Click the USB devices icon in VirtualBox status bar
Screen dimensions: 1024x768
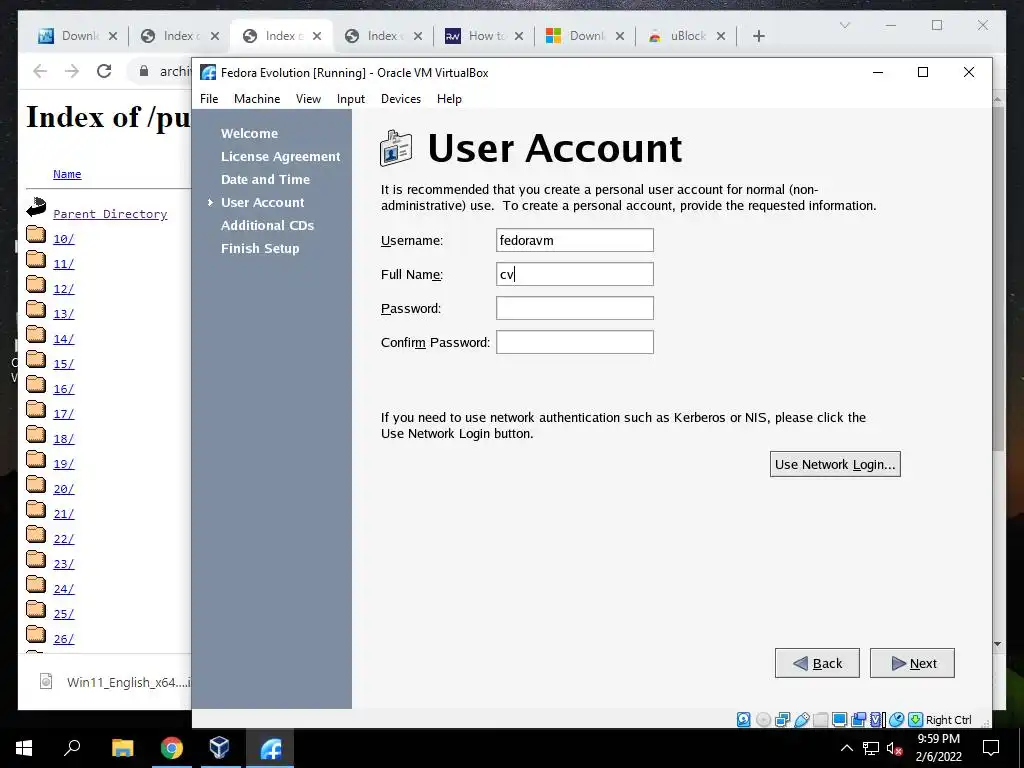click(802, 720)
